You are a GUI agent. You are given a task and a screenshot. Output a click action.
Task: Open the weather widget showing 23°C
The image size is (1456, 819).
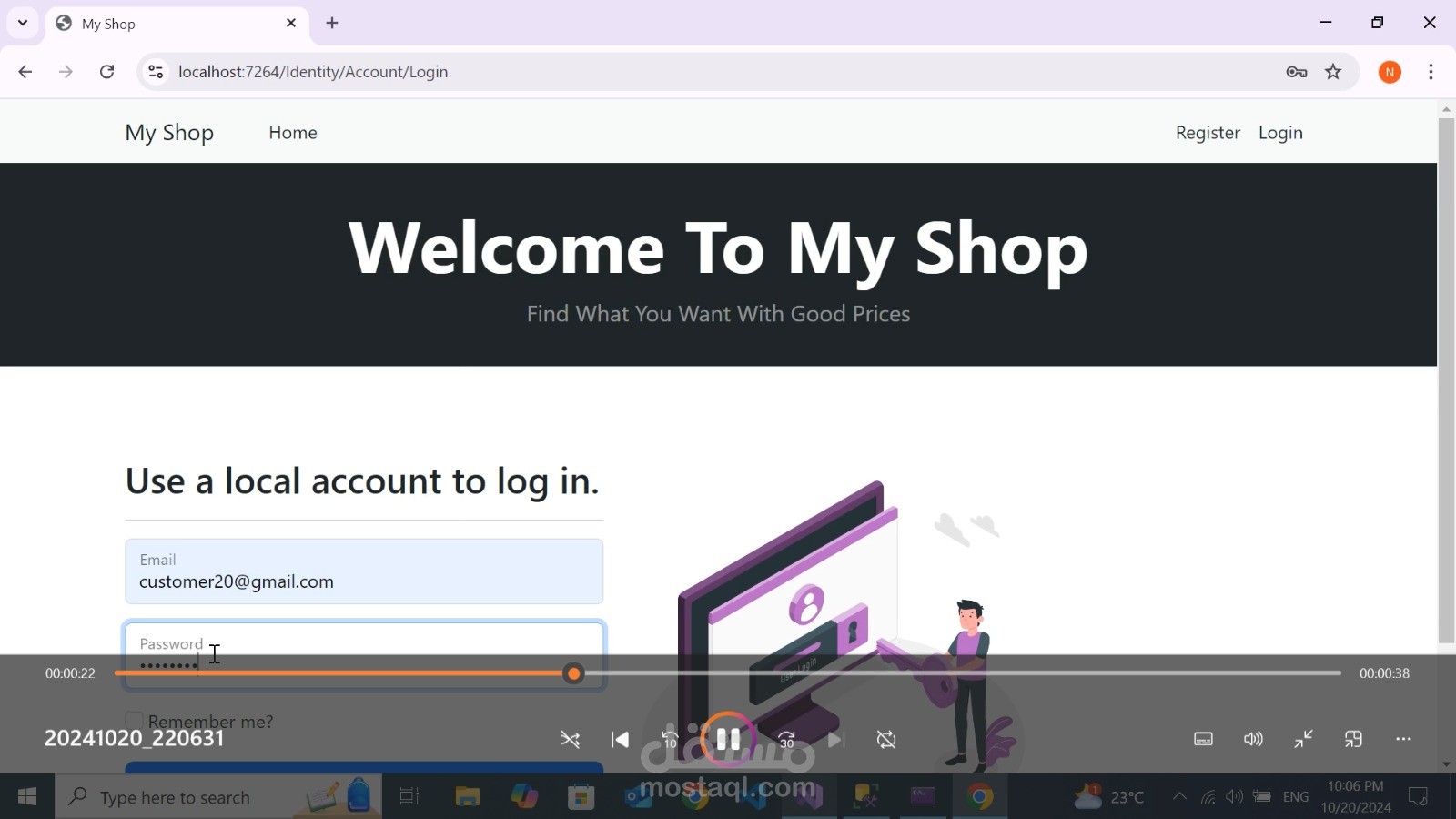point(1107,797)
